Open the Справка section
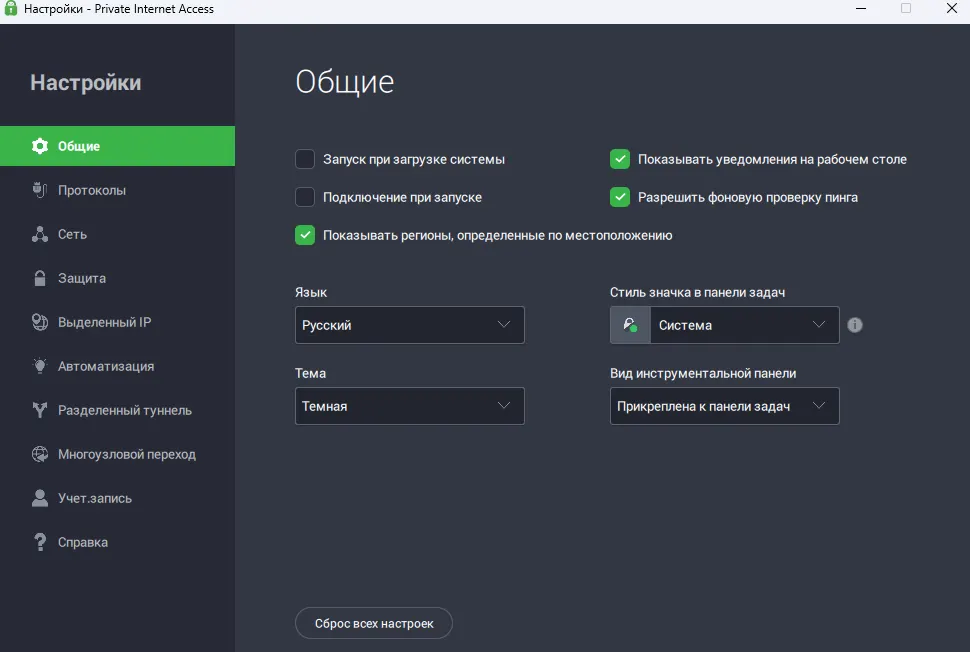Image resolution: width=970 pixels, height=652 pixels. tap(83, 542)
